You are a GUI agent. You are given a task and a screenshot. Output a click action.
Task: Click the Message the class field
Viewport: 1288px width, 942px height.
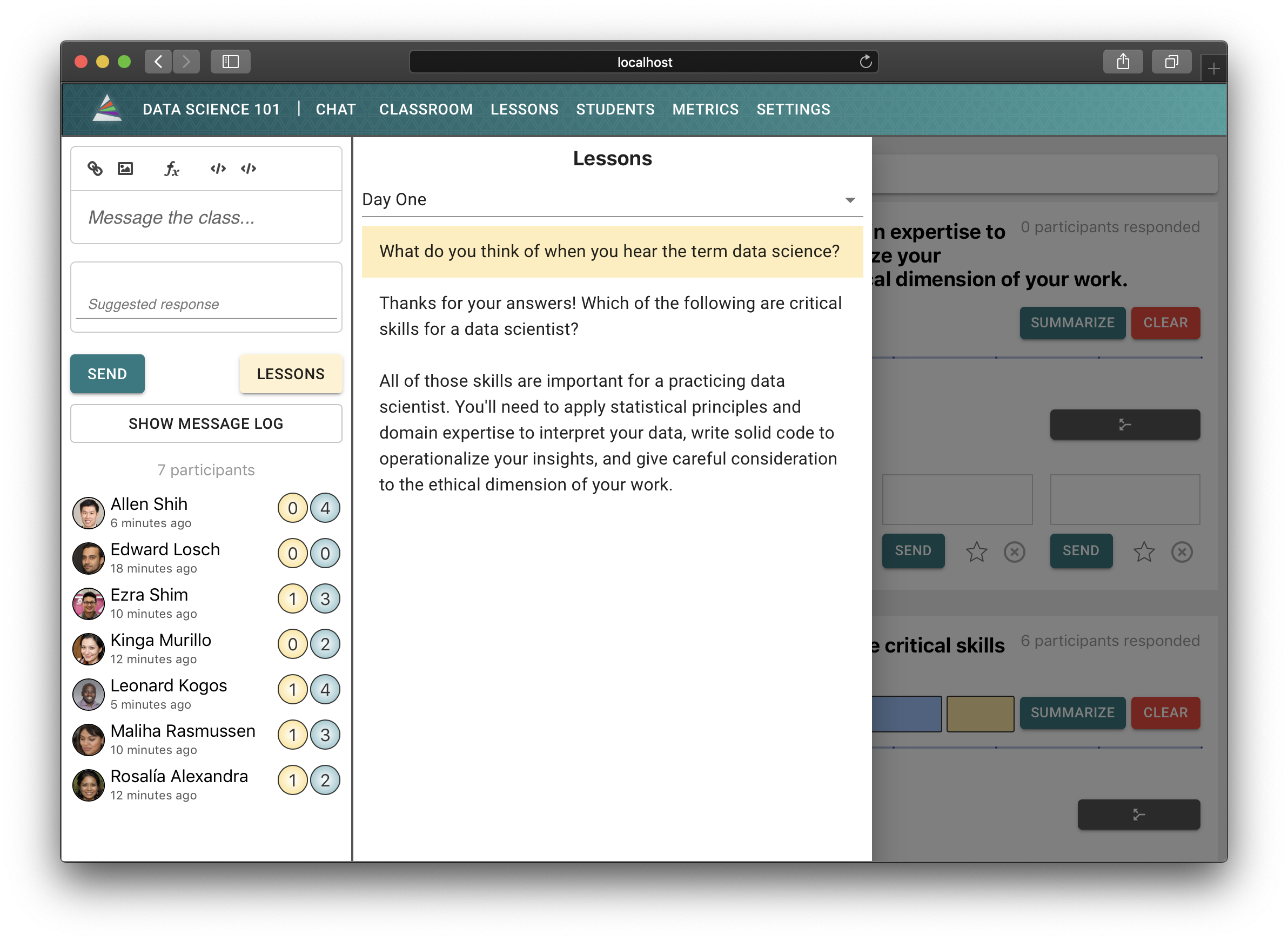coord(206,217)
